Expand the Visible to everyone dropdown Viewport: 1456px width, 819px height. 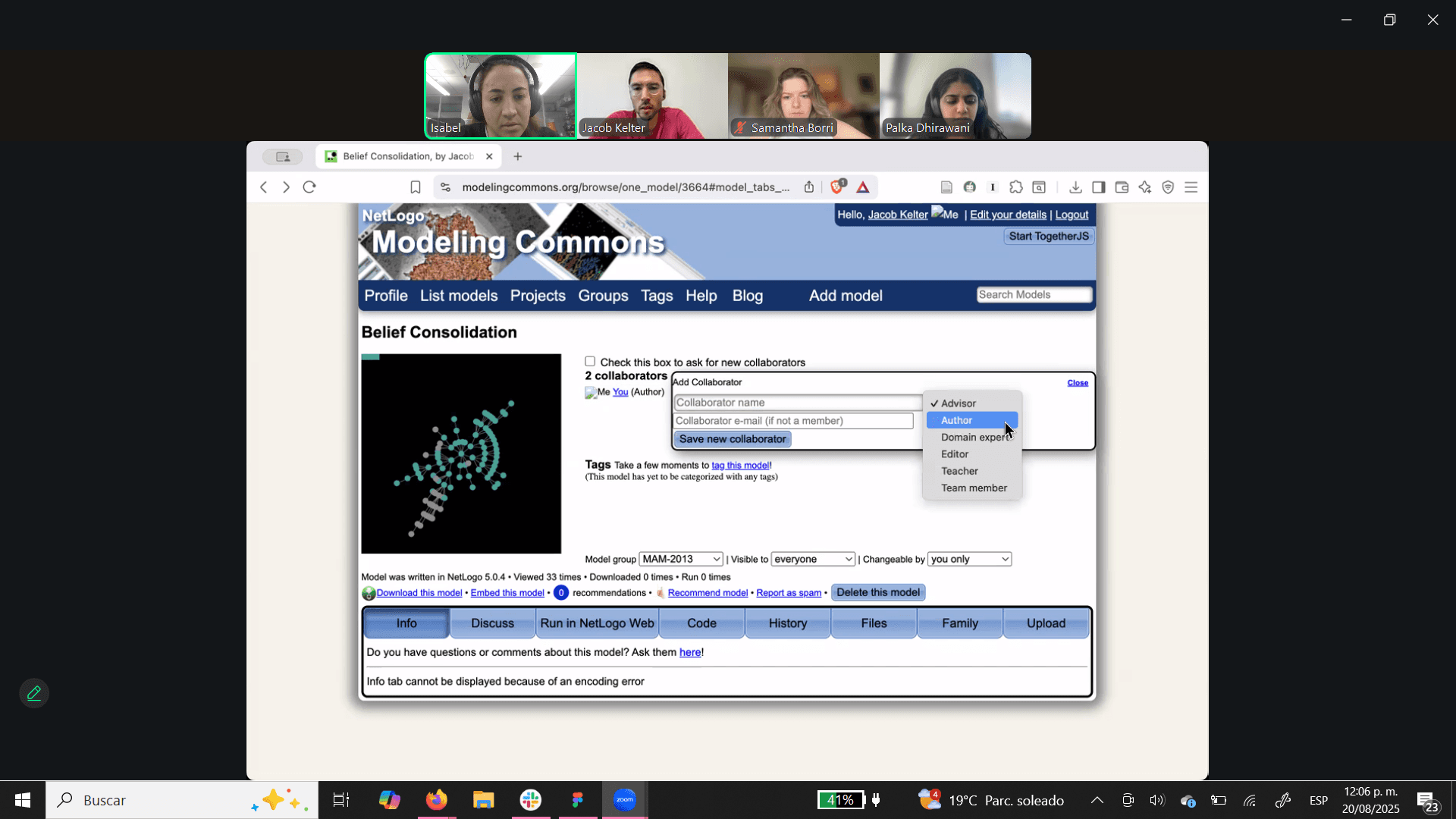pyautogui.click(x=812, y=559)
